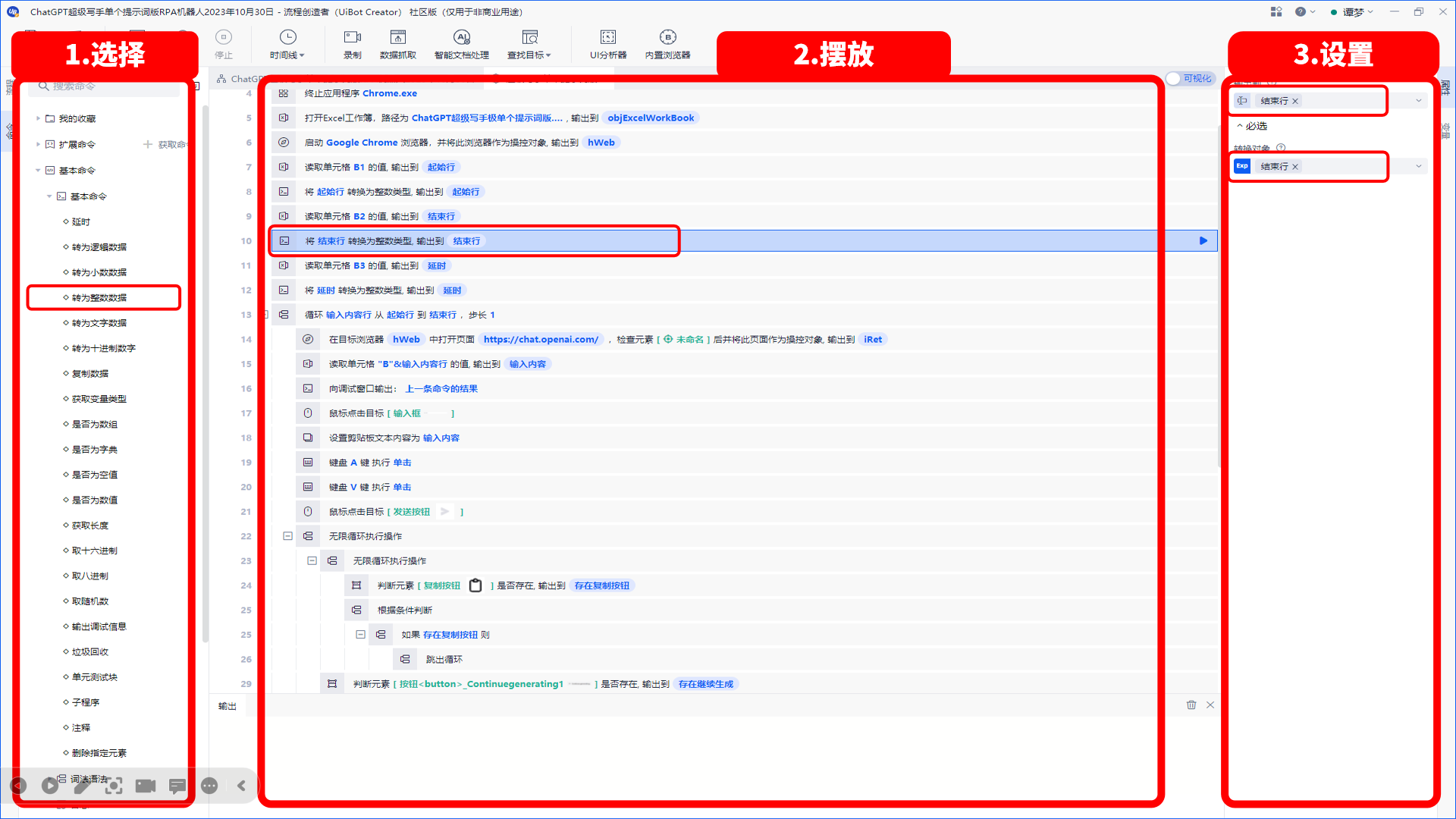Viewport: 1456px width, 819px height.
Task: Click the 获取命令 link beside 扩展命令
Action: coord(165,144)
